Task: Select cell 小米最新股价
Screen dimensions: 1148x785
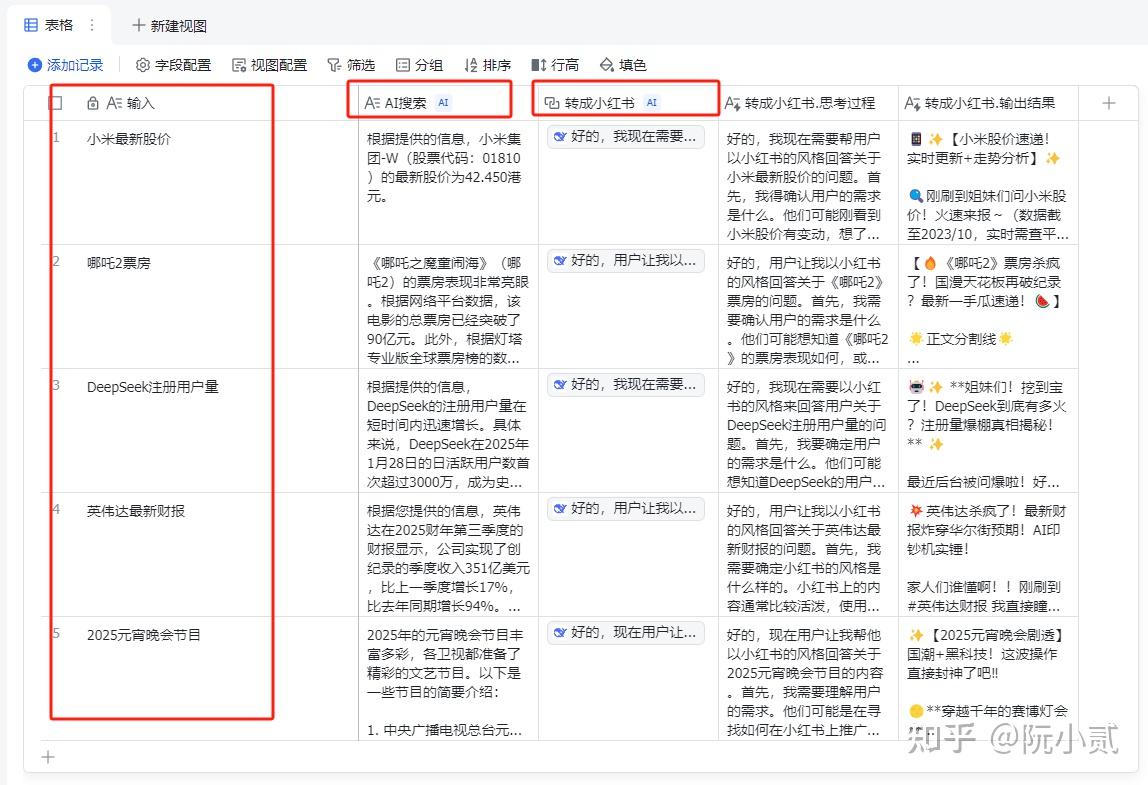Action: [220, 182]
